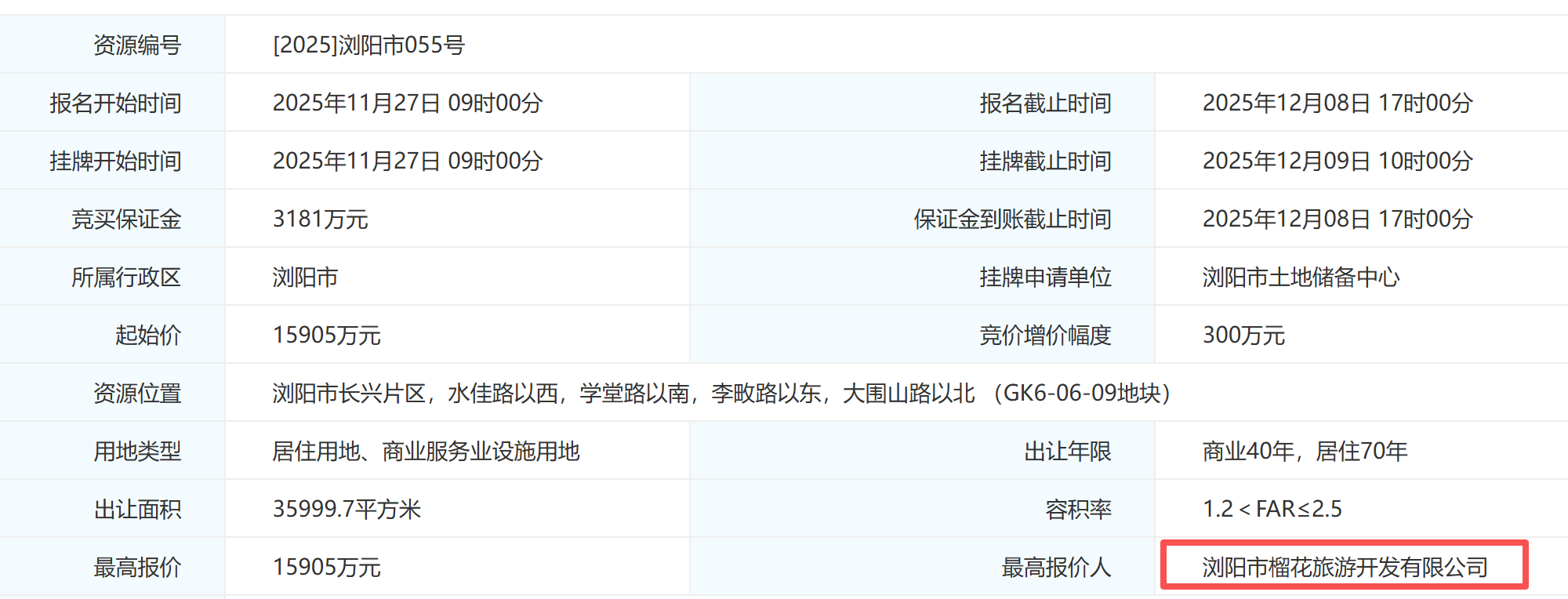Click the 挂牌截止时间 value 2025年12月09日 10时00分
The width and height of the screenshot is (1568, 599).
1337,161
